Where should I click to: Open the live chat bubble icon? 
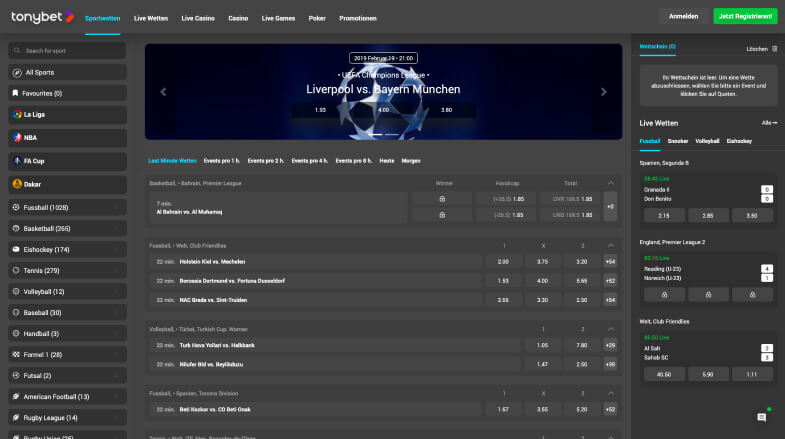click(x=761, y=417)
